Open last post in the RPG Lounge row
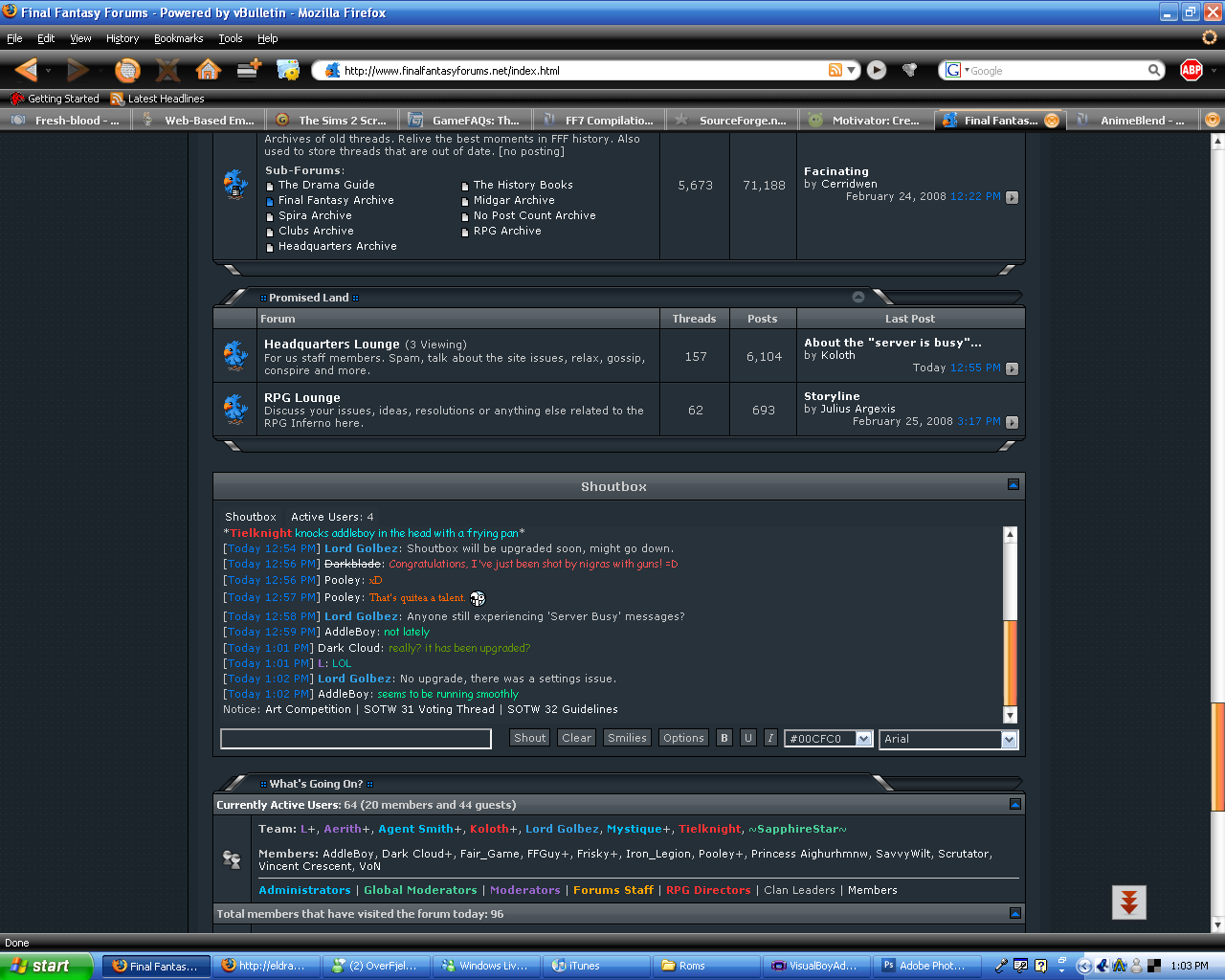 point(1012,422)
